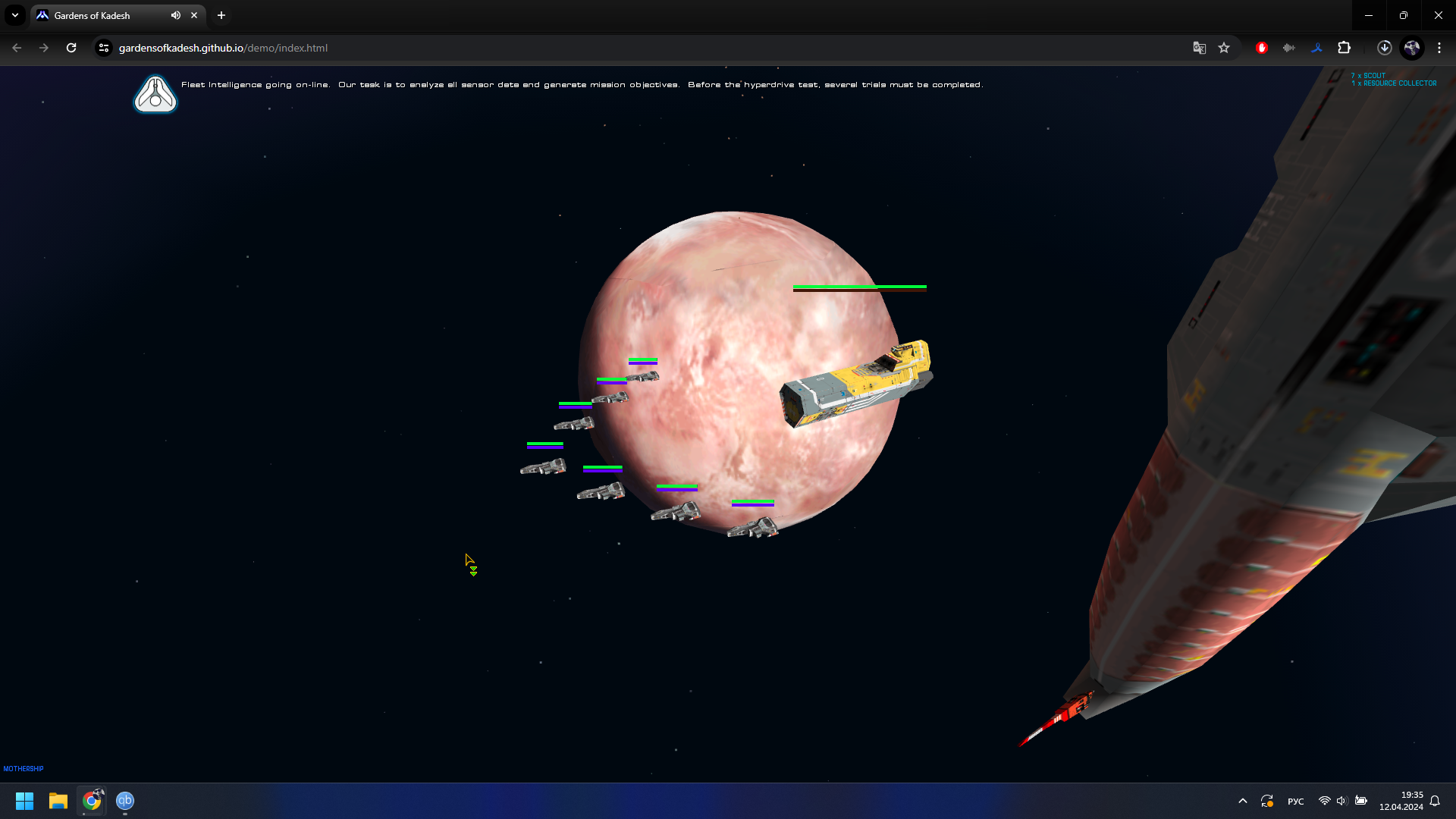The height and width of the screenshot is (819, 1456).
Task: Open a new browser tab
Action: pyautogui.click(x=221, y=15)
